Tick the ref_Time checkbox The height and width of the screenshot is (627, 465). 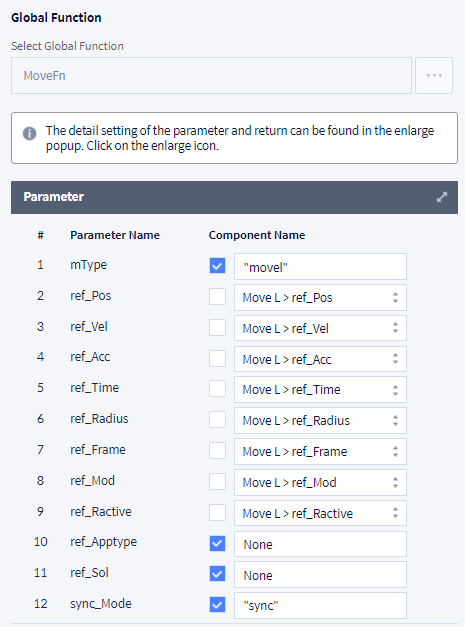(x=218, y=389)
